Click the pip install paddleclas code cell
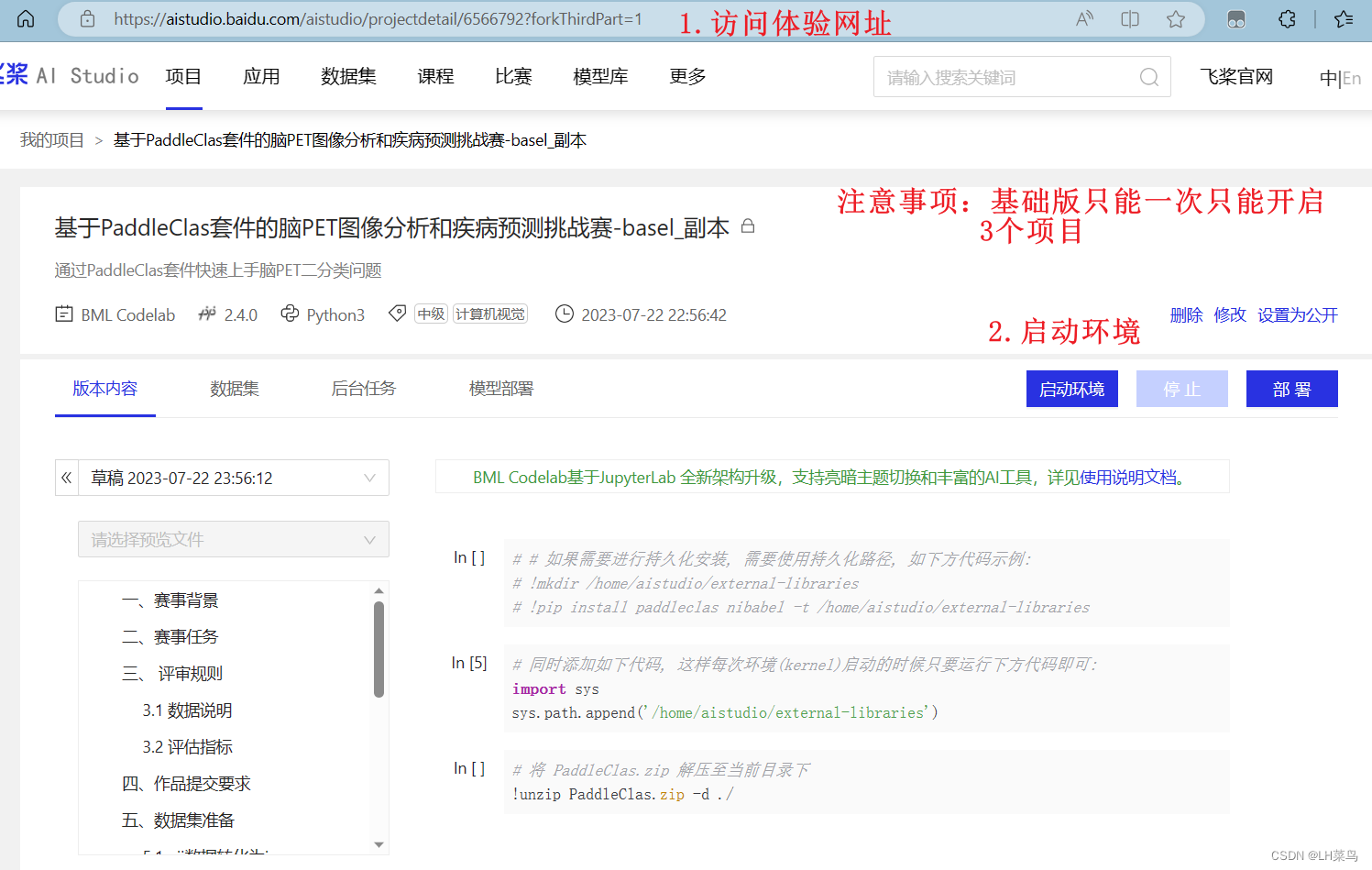 click(866, 583)
